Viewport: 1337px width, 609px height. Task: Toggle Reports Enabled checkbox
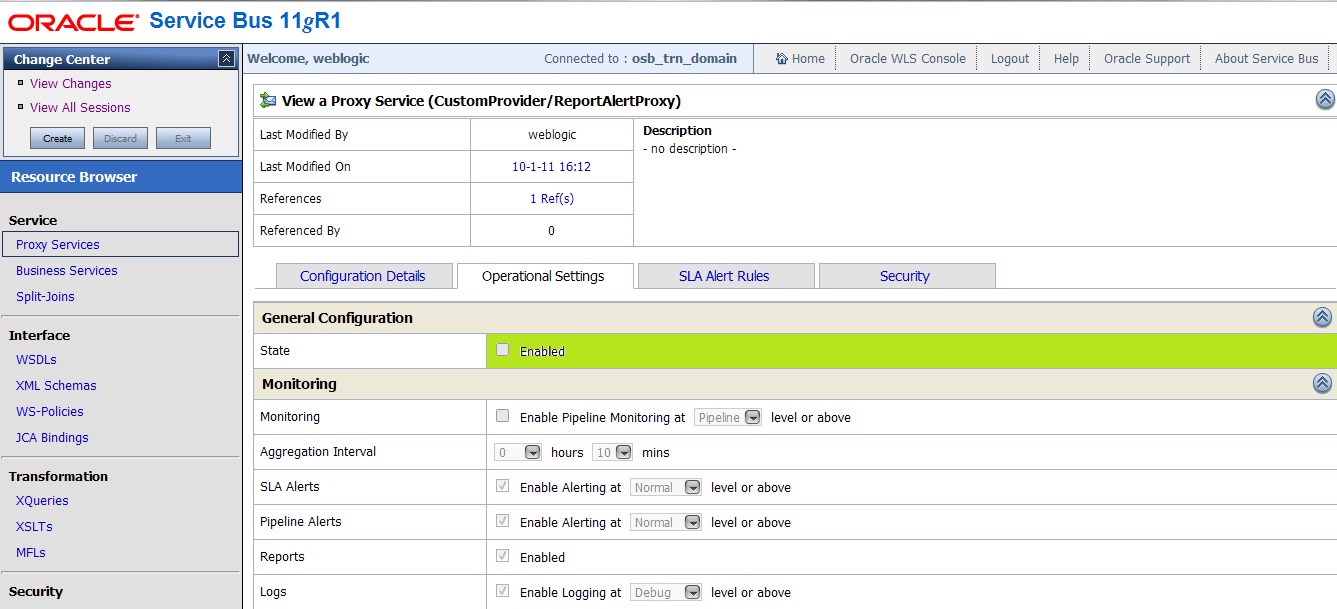503,556
